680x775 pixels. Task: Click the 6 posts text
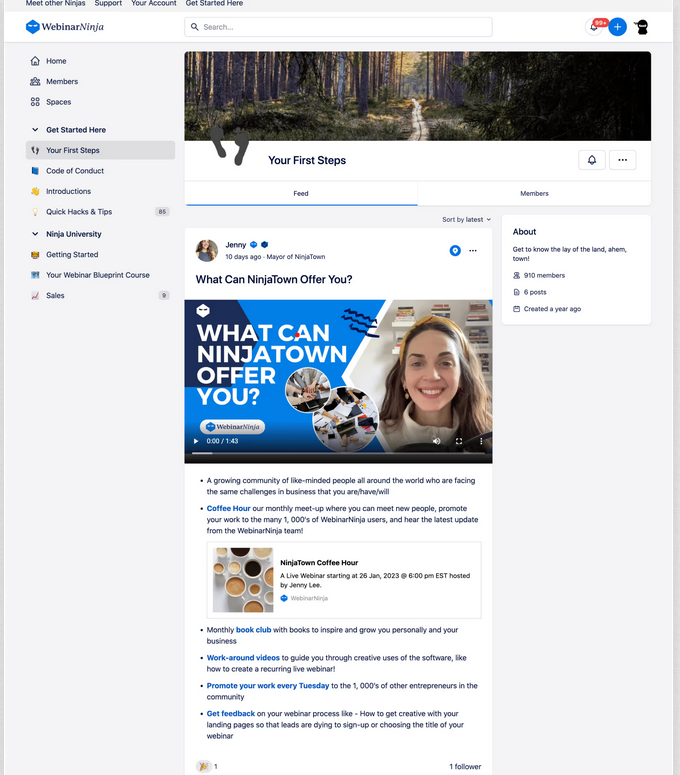(x=535, y=292)
